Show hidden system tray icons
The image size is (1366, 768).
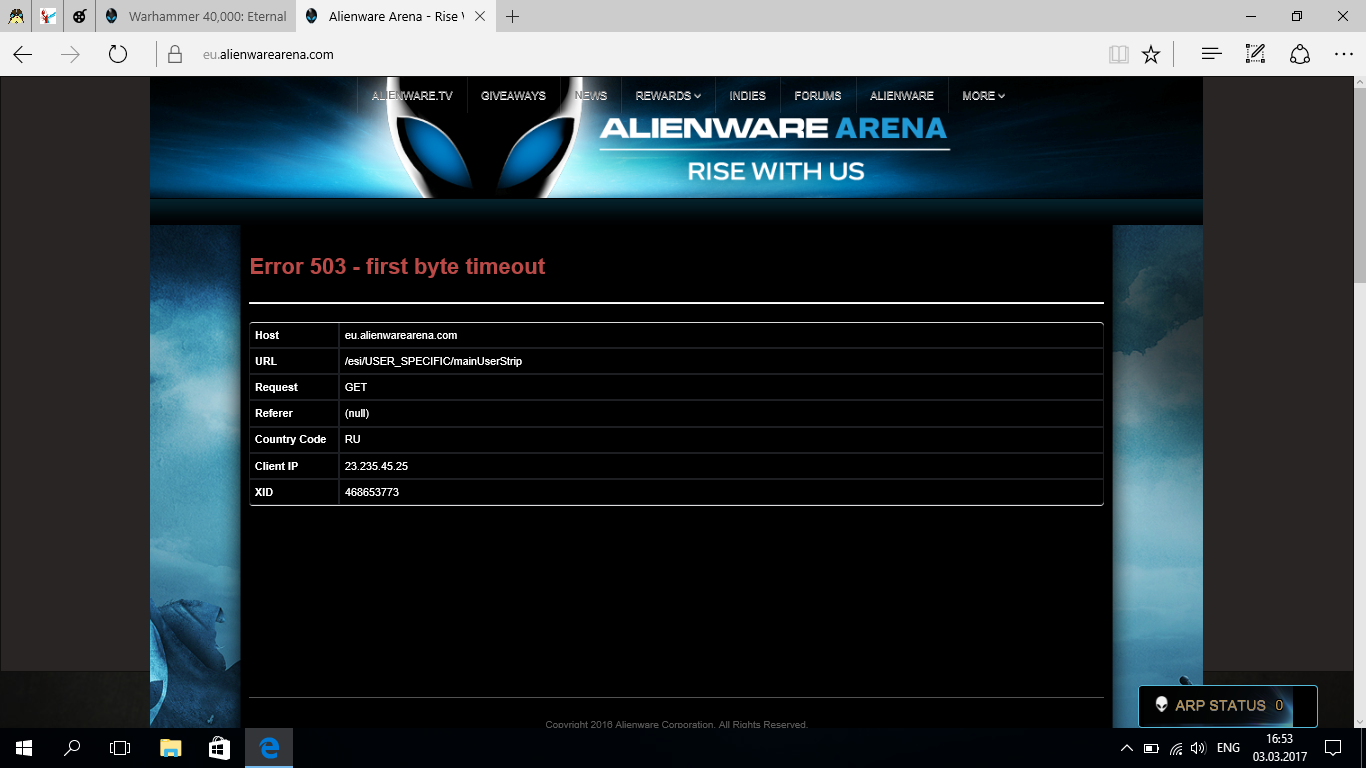click(x=1127, y=748)
